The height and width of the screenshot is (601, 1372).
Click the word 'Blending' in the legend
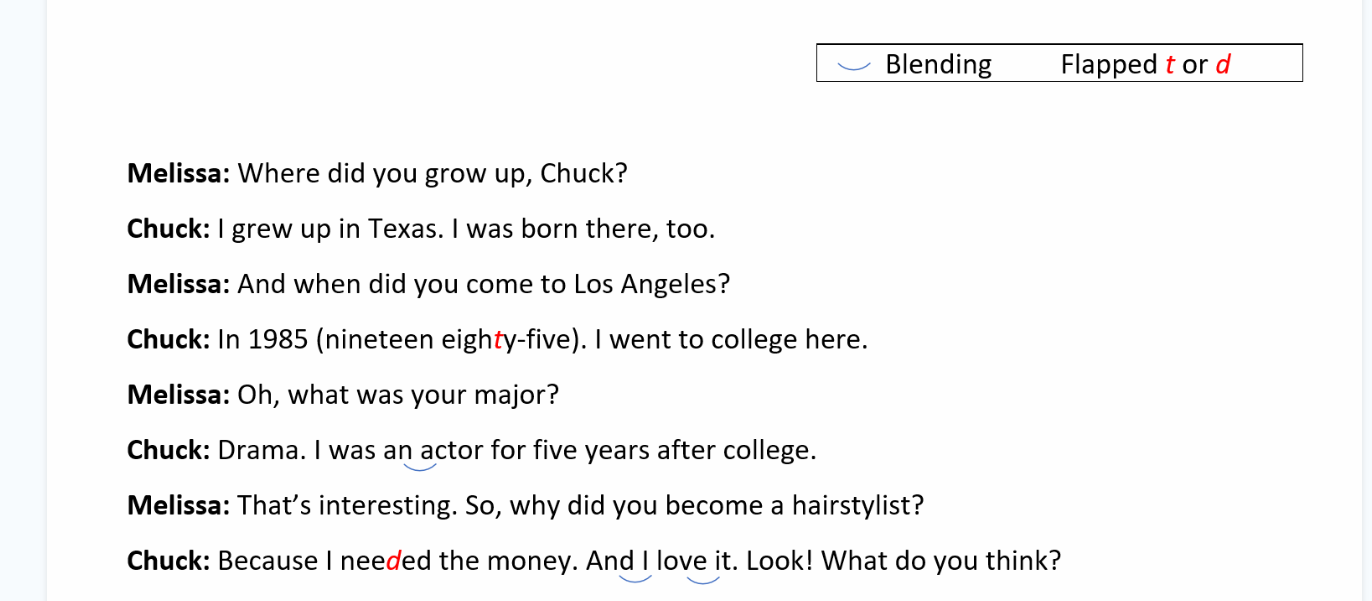(x=938, y=65)
